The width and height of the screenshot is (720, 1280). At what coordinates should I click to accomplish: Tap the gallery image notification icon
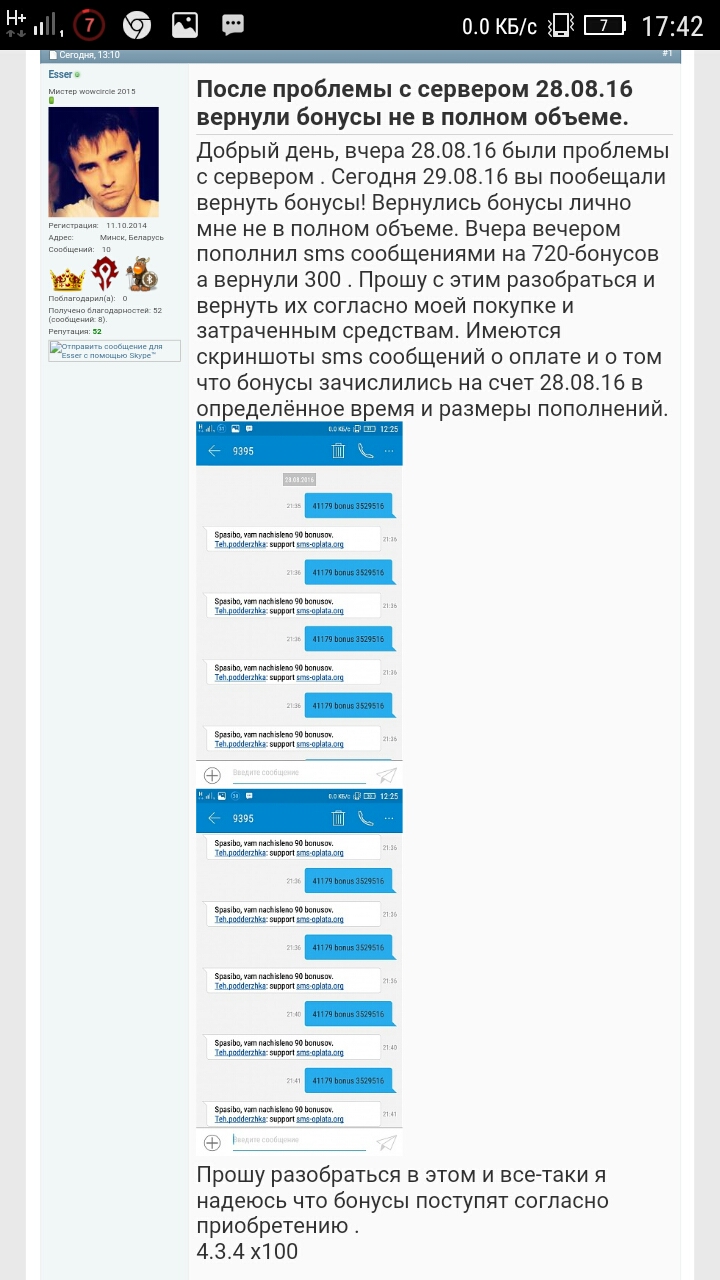click(184, 25)
